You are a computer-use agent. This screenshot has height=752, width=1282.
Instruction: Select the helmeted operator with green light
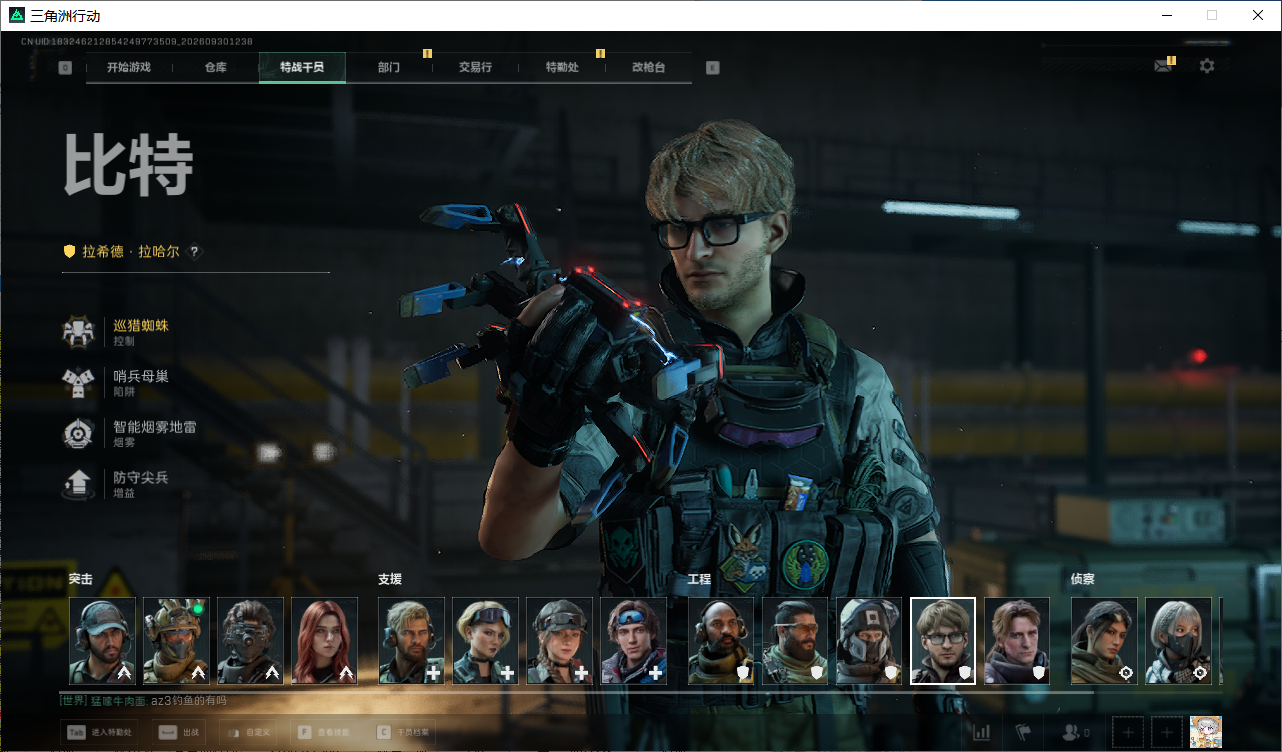pos(176,641)
